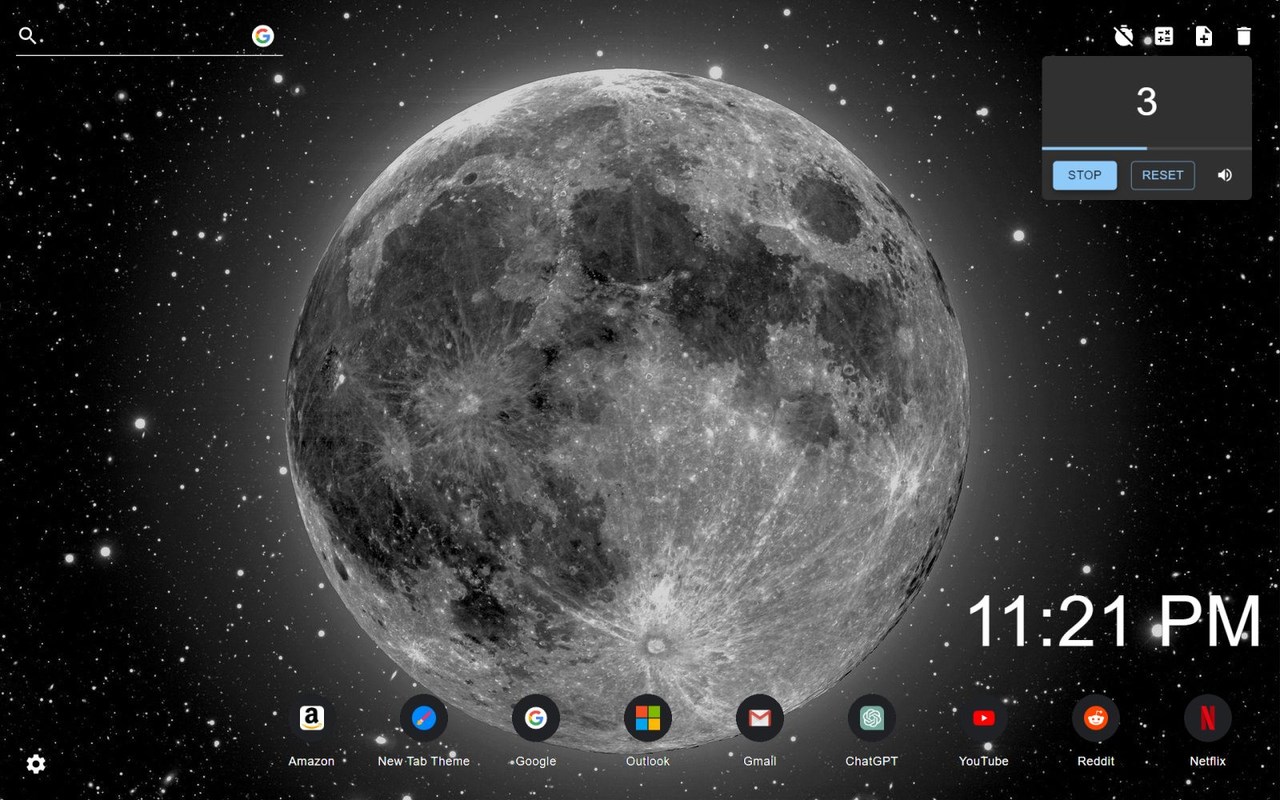Open the Amazon shortcut icon
1280x800 pixels.
pos(312,718)
